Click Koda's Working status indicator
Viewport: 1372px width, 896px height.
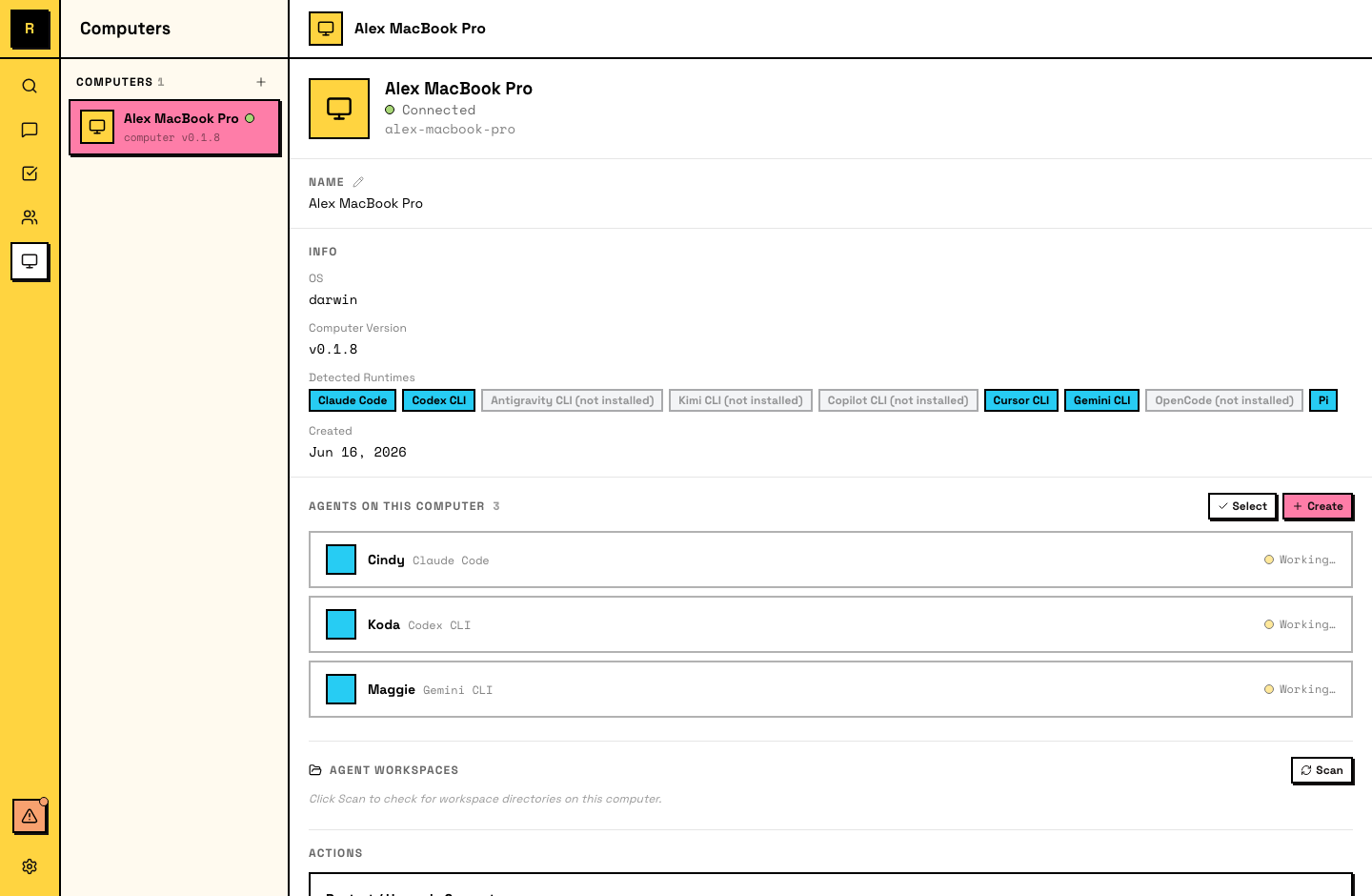(1300, 624)
